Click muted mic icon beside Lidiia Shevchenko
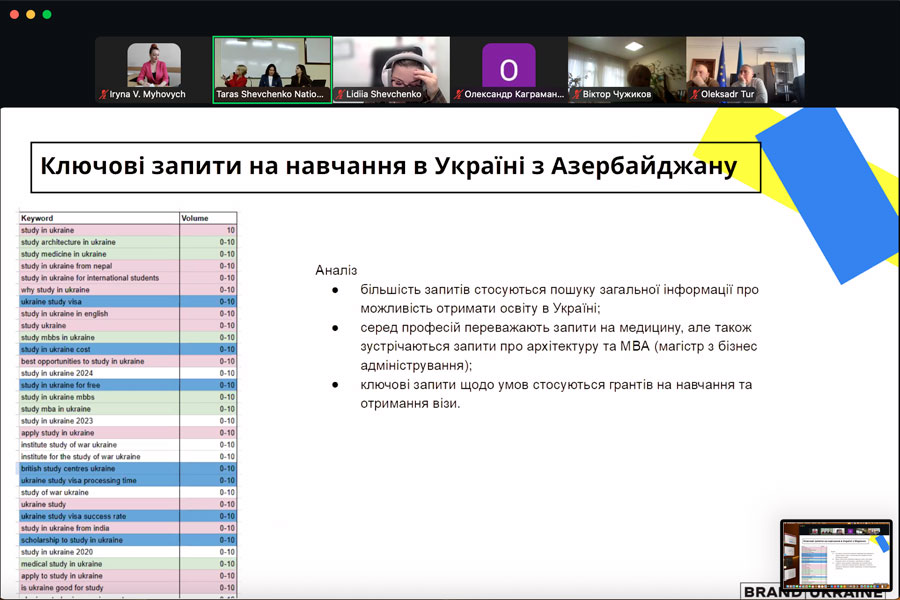The image size is (900, 600). click(x=340, y=94)
